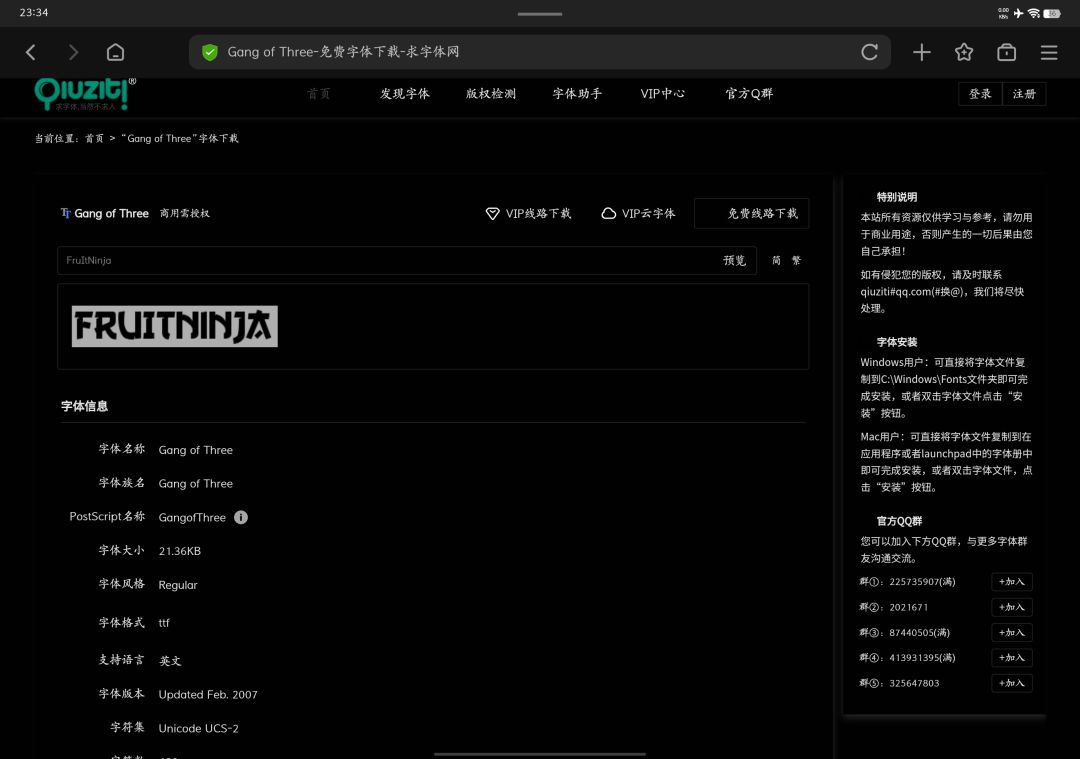Click the 特别说明 sidebar heading

(897, 197)
